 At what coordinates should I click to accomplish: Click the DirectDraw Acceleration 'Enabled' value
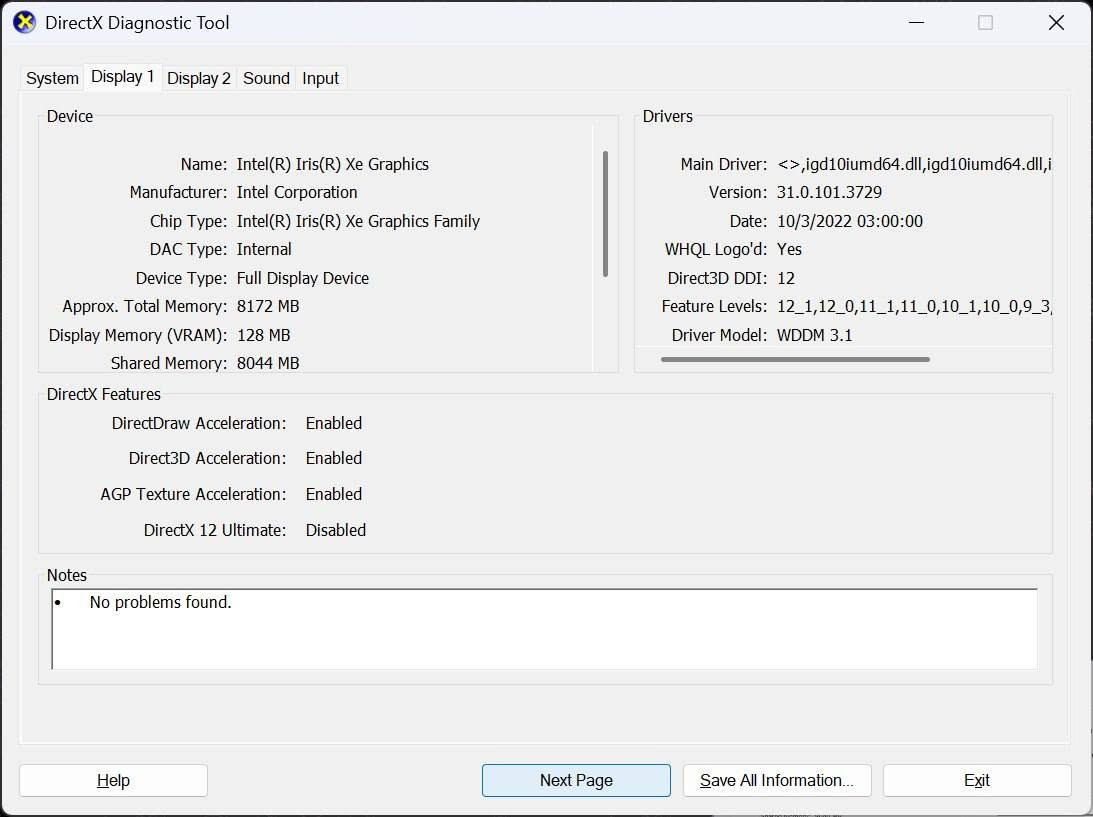[334, 423]
